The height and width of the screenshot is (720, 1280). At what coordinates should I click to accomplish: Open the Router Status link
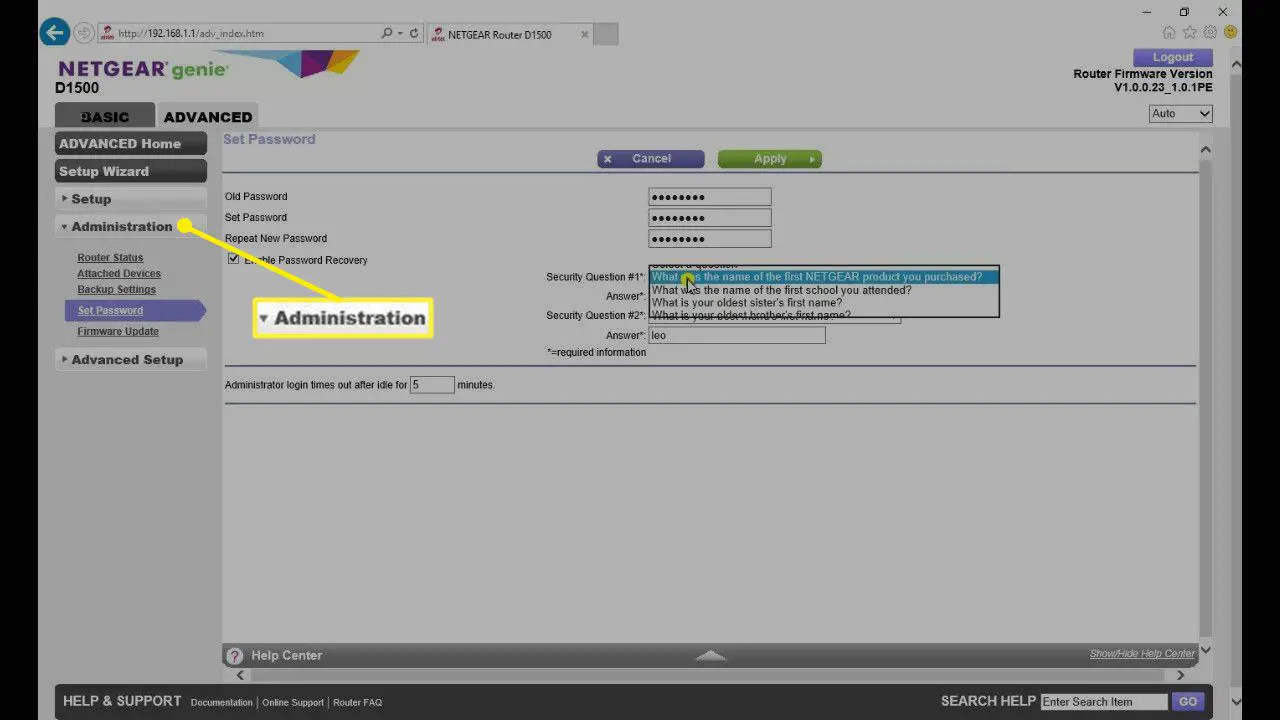click(110, 258)
